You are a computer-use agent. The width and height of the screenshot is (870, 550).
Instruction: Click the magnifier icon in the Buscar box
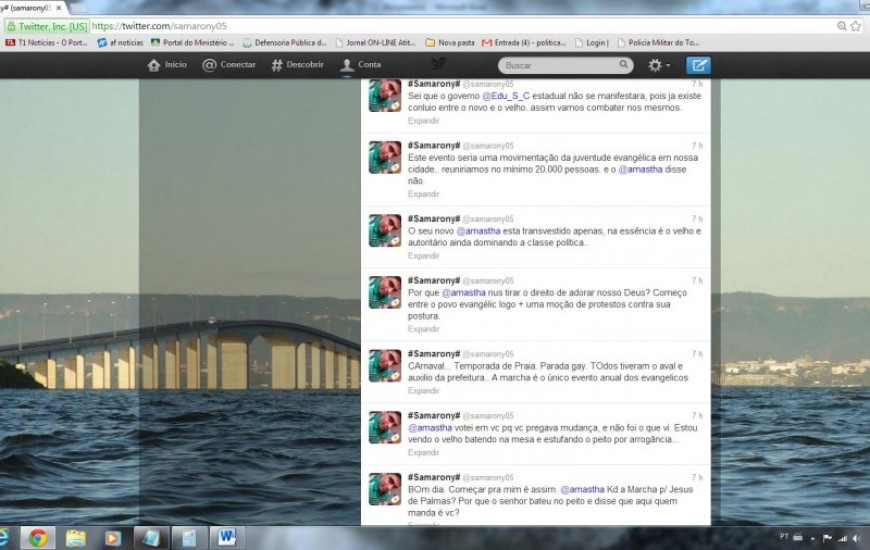tap(623, 65)
